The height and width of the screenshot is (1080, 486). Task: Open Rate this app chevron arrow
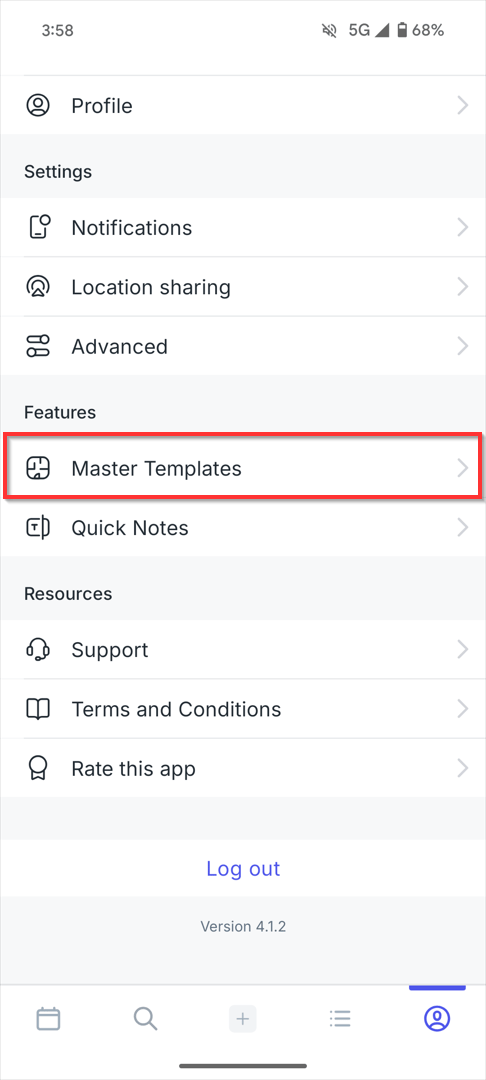tap(463, 768)
